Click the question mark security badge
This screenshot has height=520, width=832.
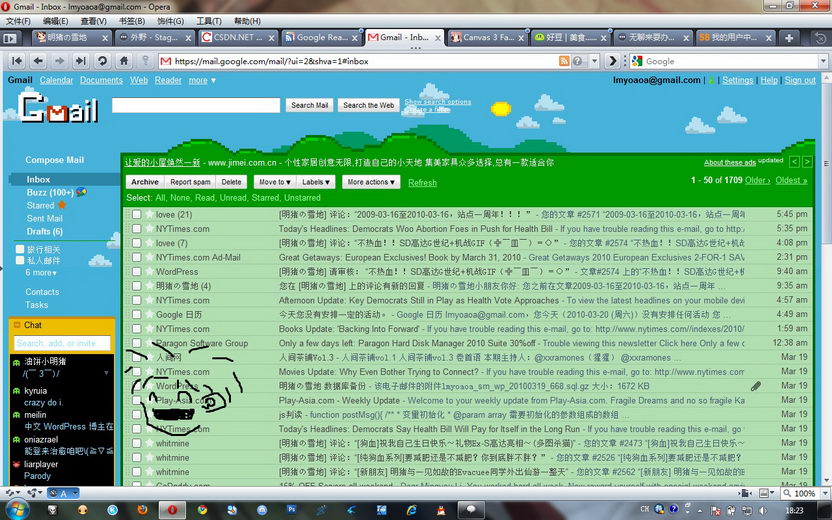tap(577, 61)
